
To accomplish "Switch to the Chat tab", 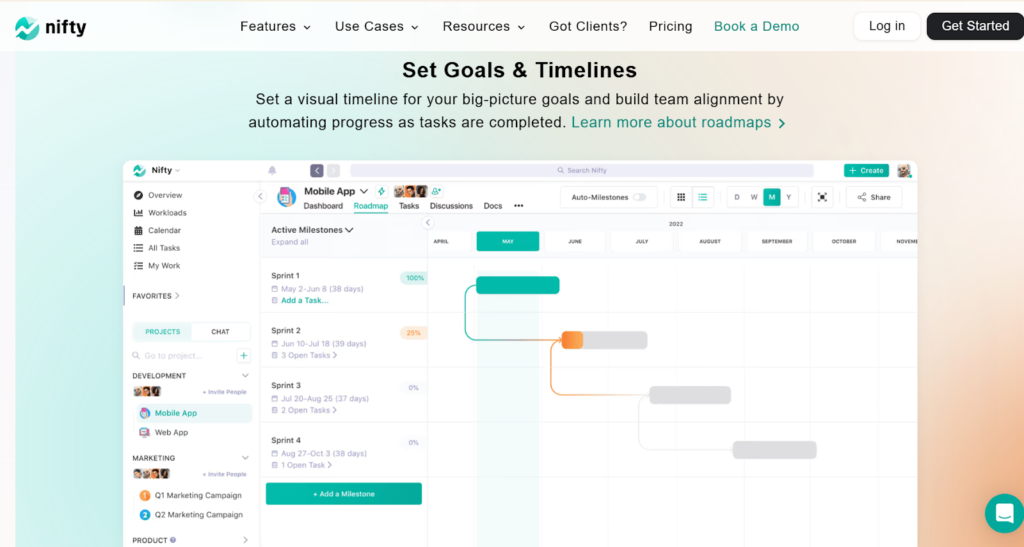I will pos(220,331).
